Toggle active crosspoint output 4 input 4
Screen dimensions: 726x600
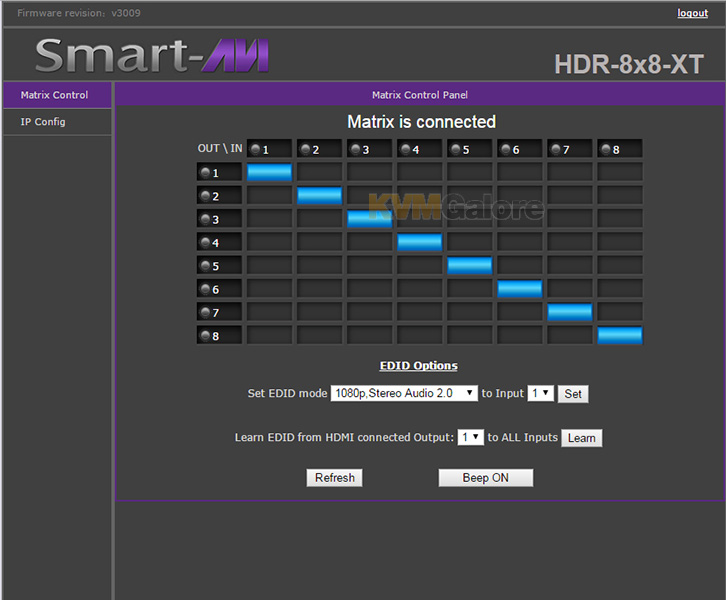[419, 242]
